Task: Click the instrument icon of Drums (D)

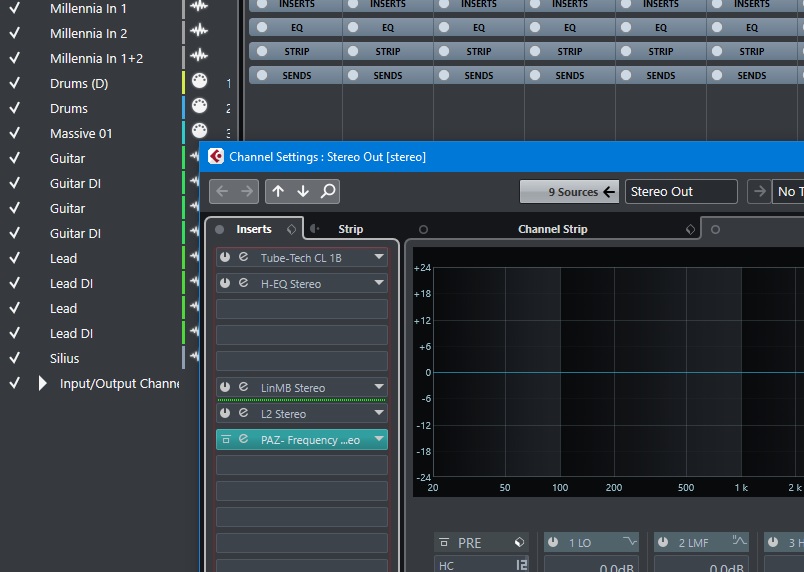Action: (199, 80)
